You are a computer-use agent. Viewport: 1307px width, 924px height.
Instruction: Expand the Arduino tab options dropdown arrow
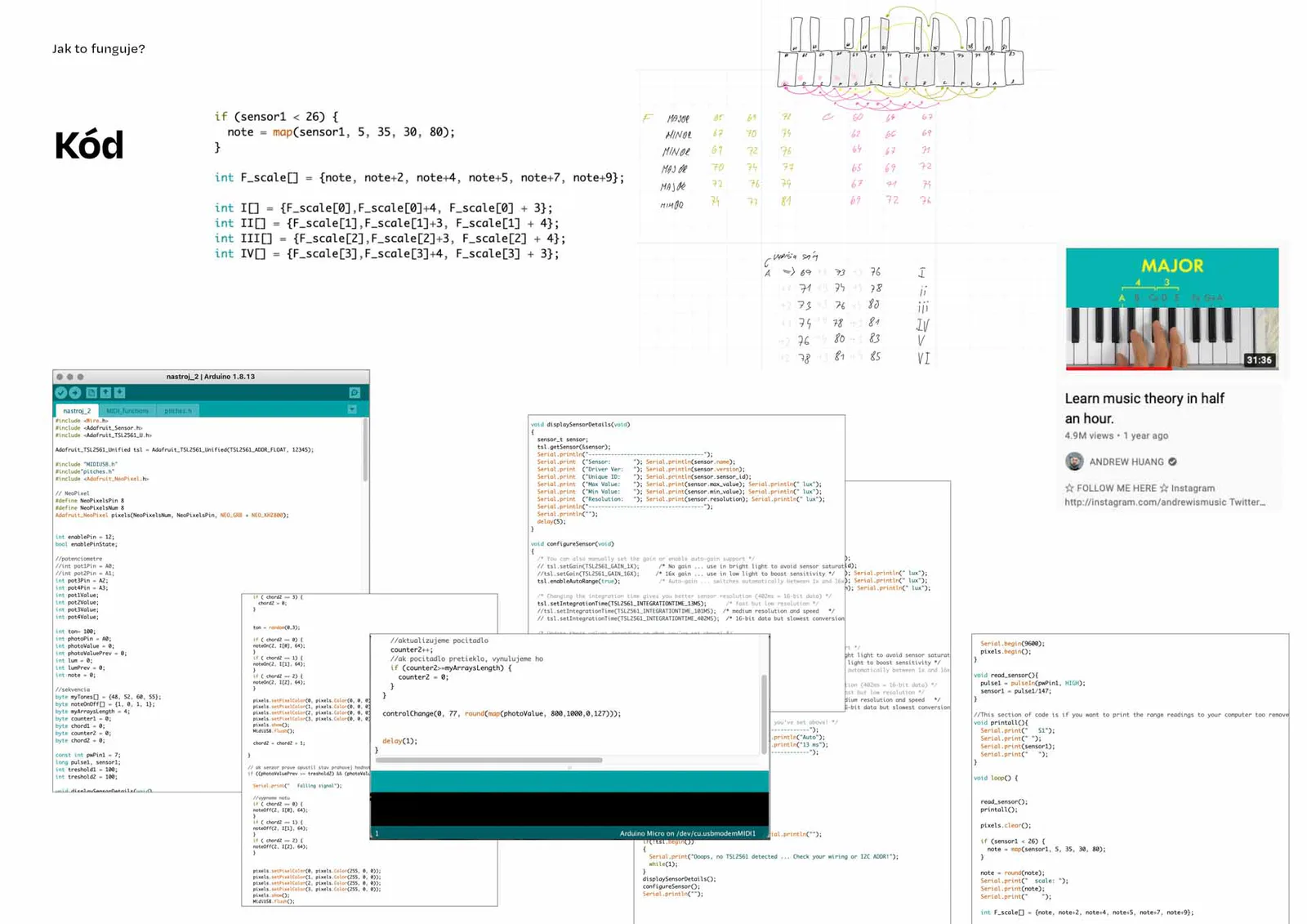352,409
